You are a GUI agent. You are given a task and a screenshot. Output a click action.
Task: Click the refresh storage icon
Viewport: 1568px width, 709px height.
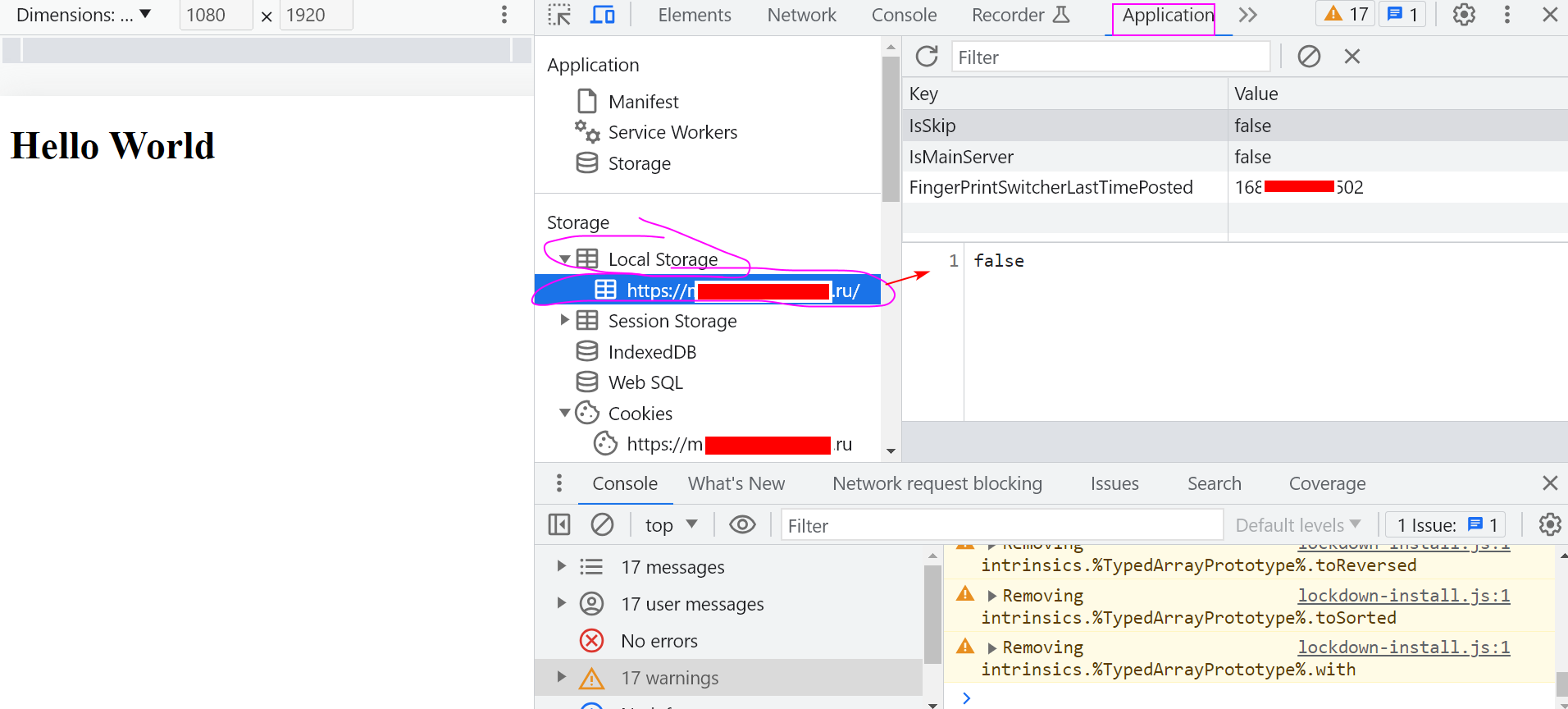927,57
